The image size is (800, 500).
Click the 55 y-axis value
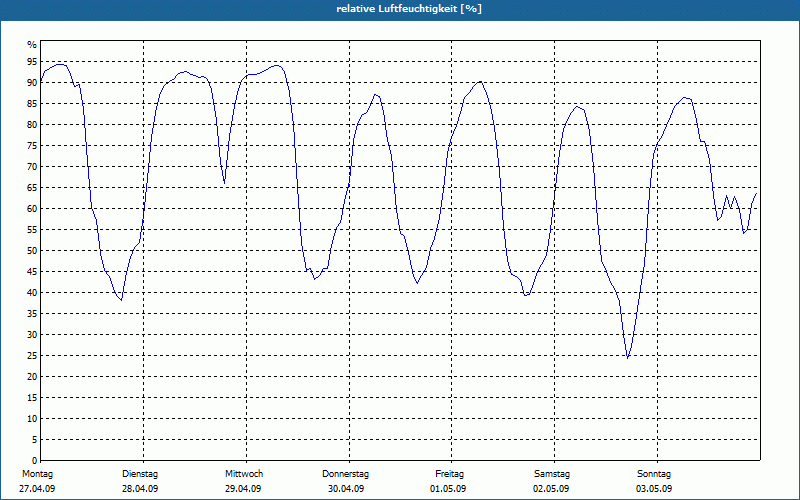point(32,230)
